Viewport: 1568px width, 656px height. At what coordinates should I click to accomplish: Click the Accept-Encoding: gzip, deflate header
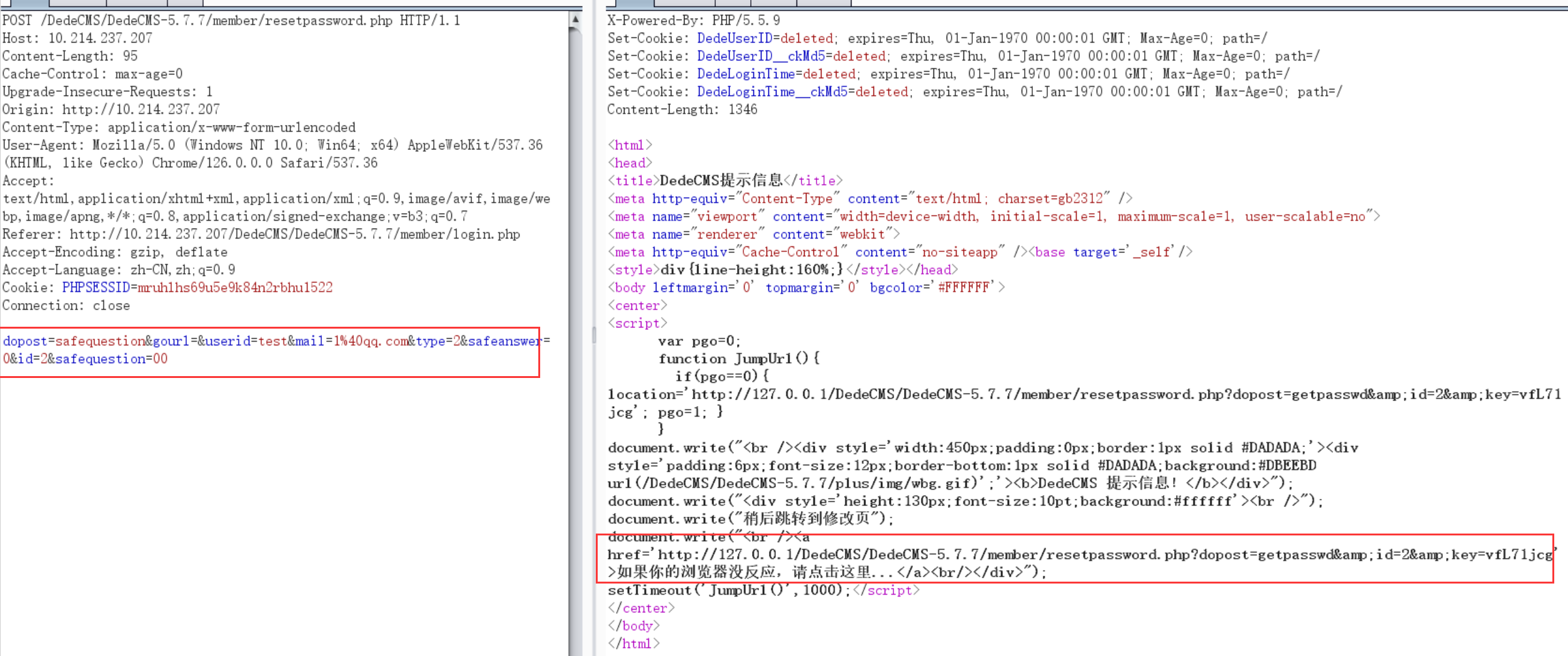(x=115, y=252)
